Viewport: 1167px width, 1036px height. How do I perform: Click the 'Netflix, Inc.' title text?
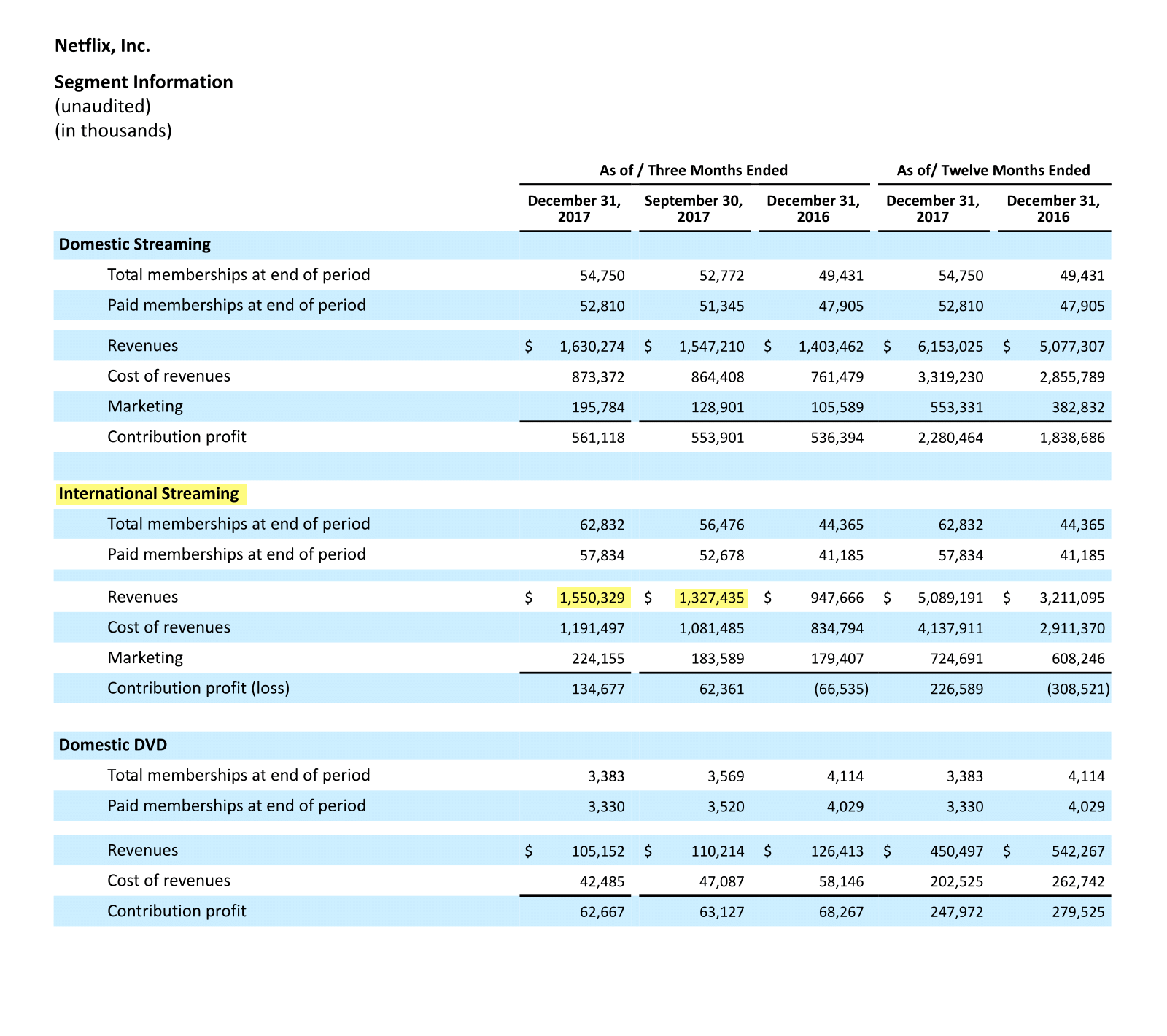[103, 46]
